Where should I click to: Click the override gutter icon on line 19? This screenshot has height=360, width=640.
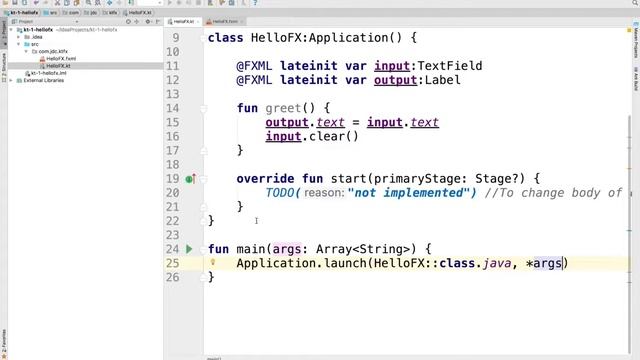point(190,179)
